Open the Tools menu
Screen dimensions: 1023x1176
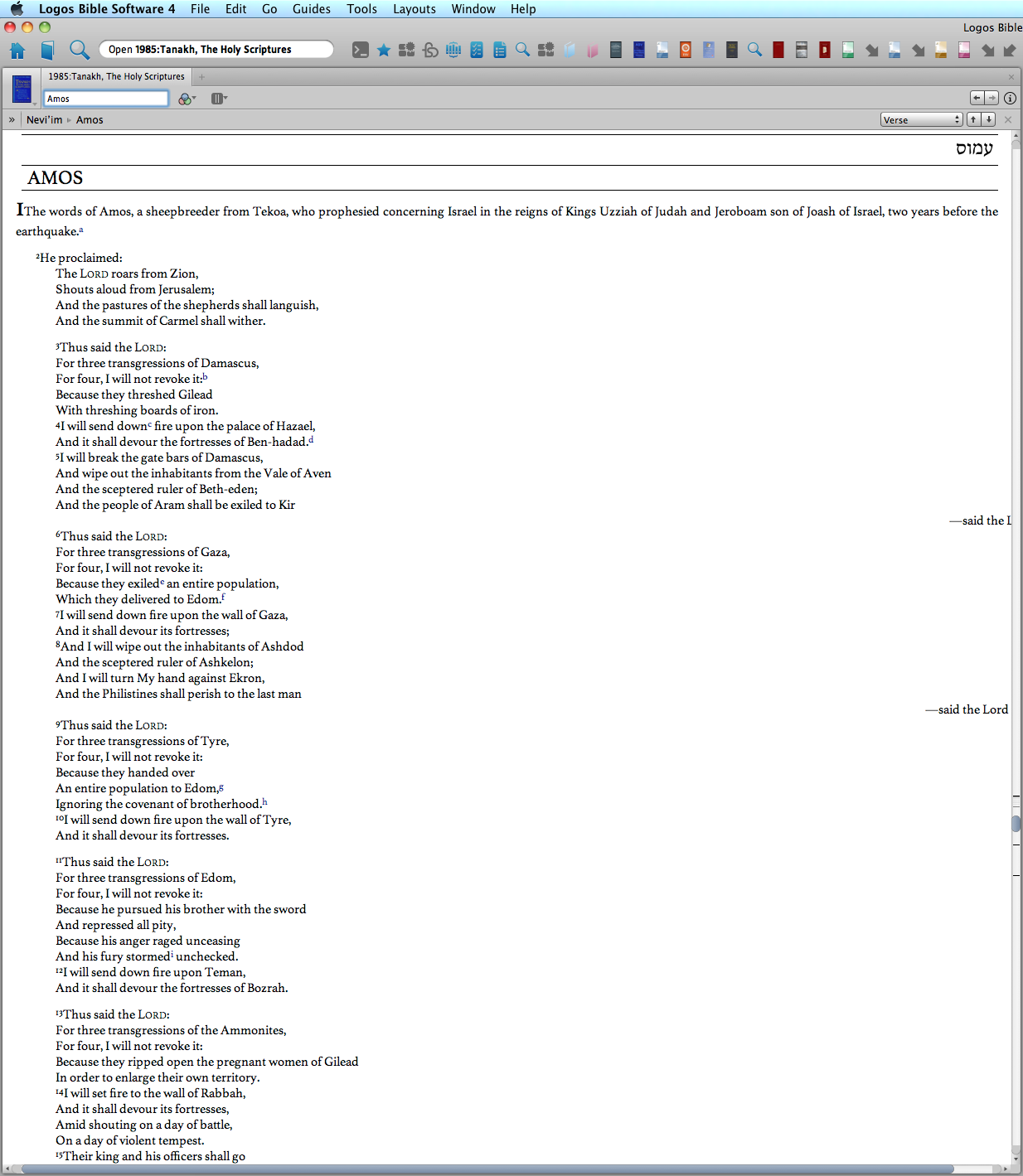point(361,9)
